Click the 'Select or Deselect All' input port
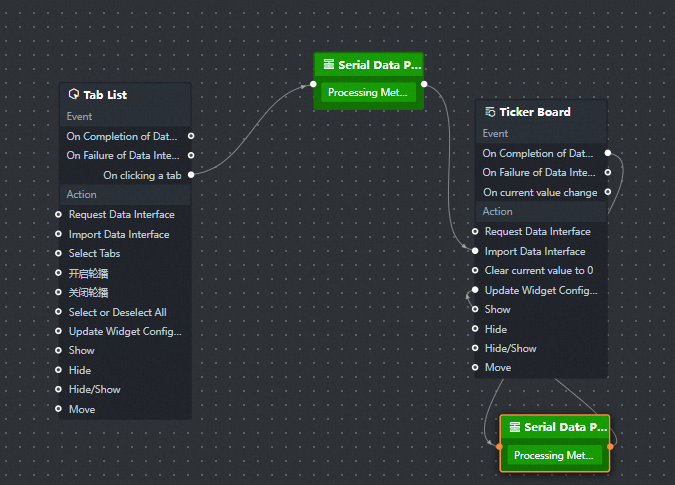675x485 pixels. click(x=59, y=312)
